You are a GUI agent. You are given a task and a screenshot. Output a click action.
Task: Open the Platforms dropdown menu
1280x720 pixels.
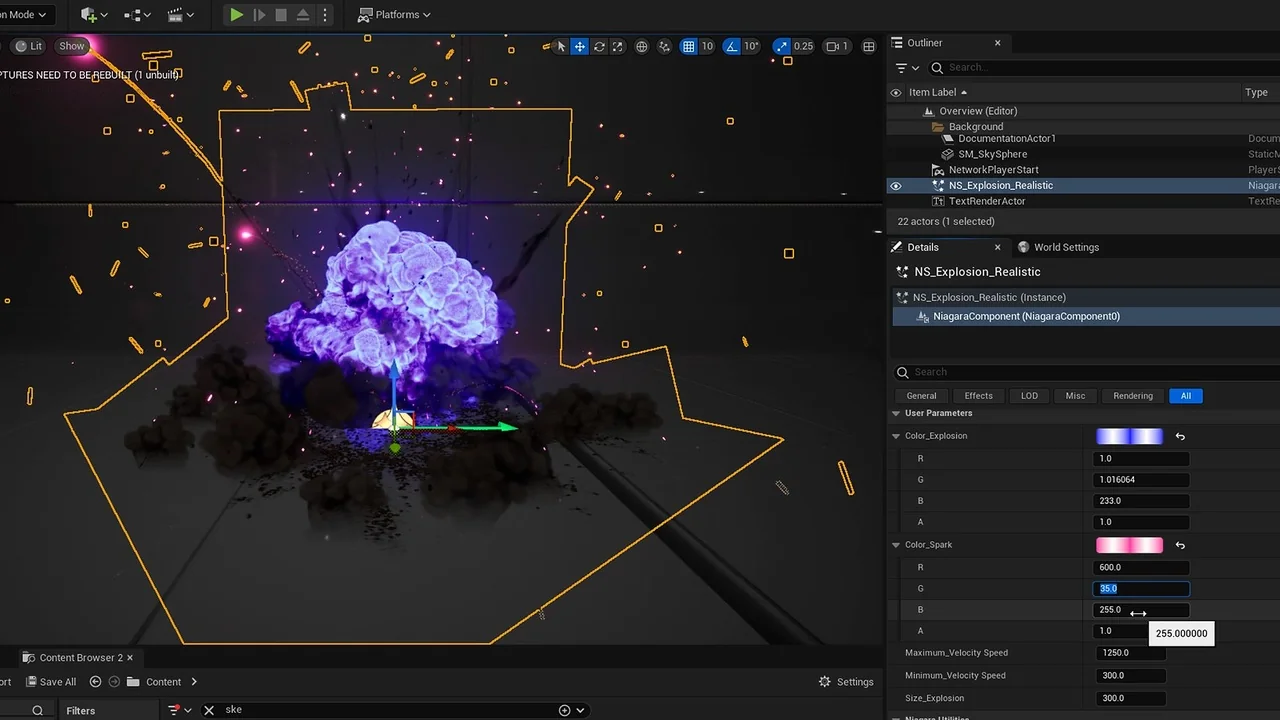pos(395,15)
